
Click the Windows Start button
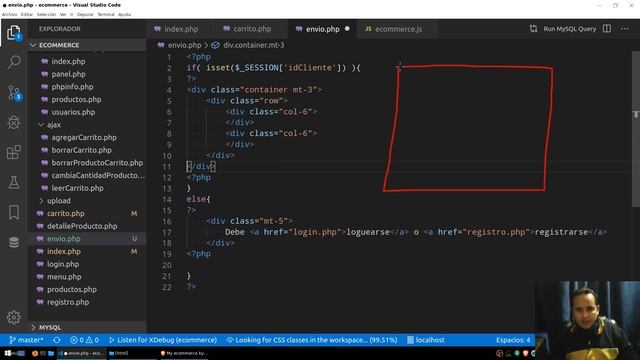tap(8, 353)
